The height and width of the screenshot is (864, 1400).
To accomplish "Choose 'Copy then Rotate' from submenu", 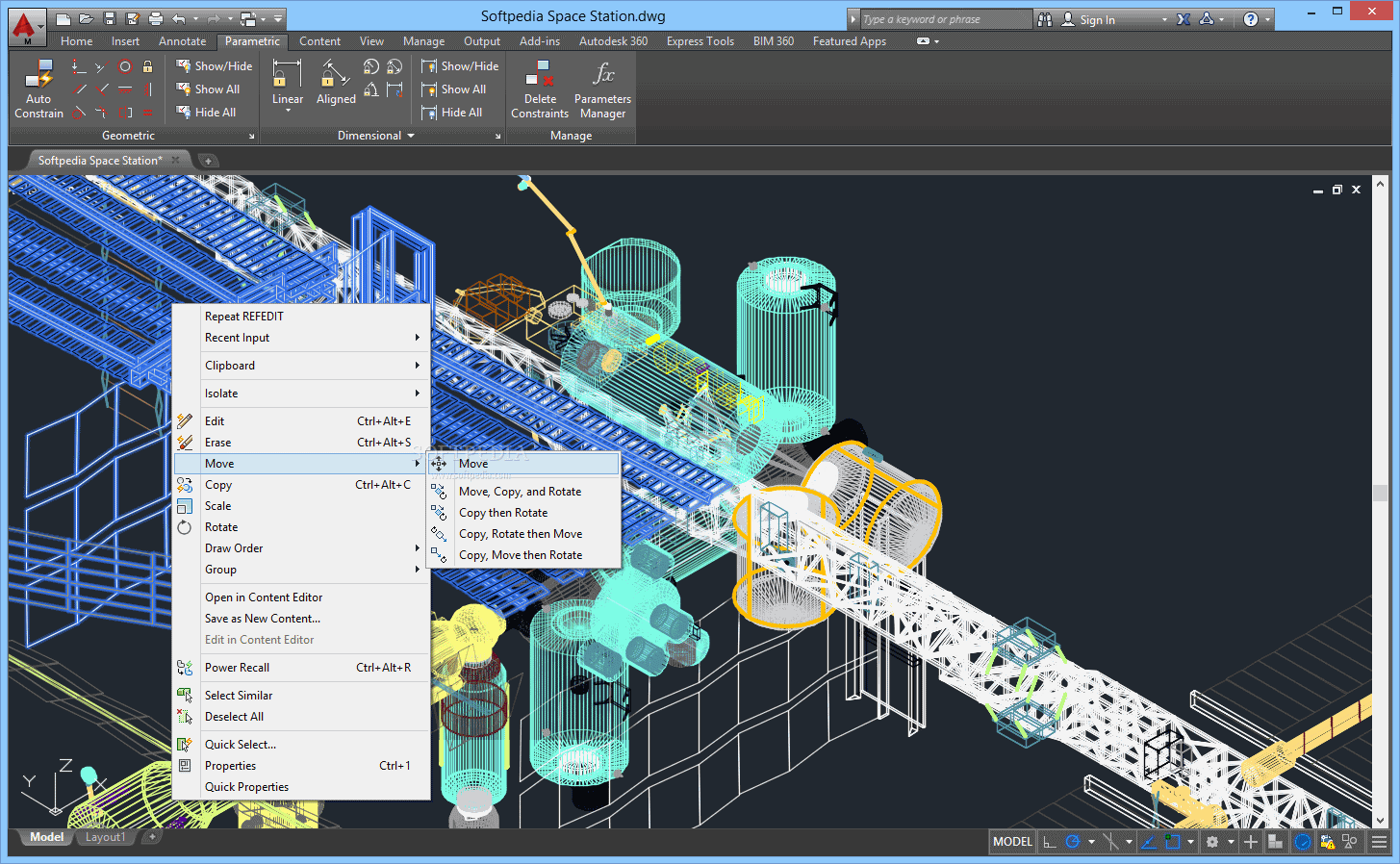I will [503, 513].
